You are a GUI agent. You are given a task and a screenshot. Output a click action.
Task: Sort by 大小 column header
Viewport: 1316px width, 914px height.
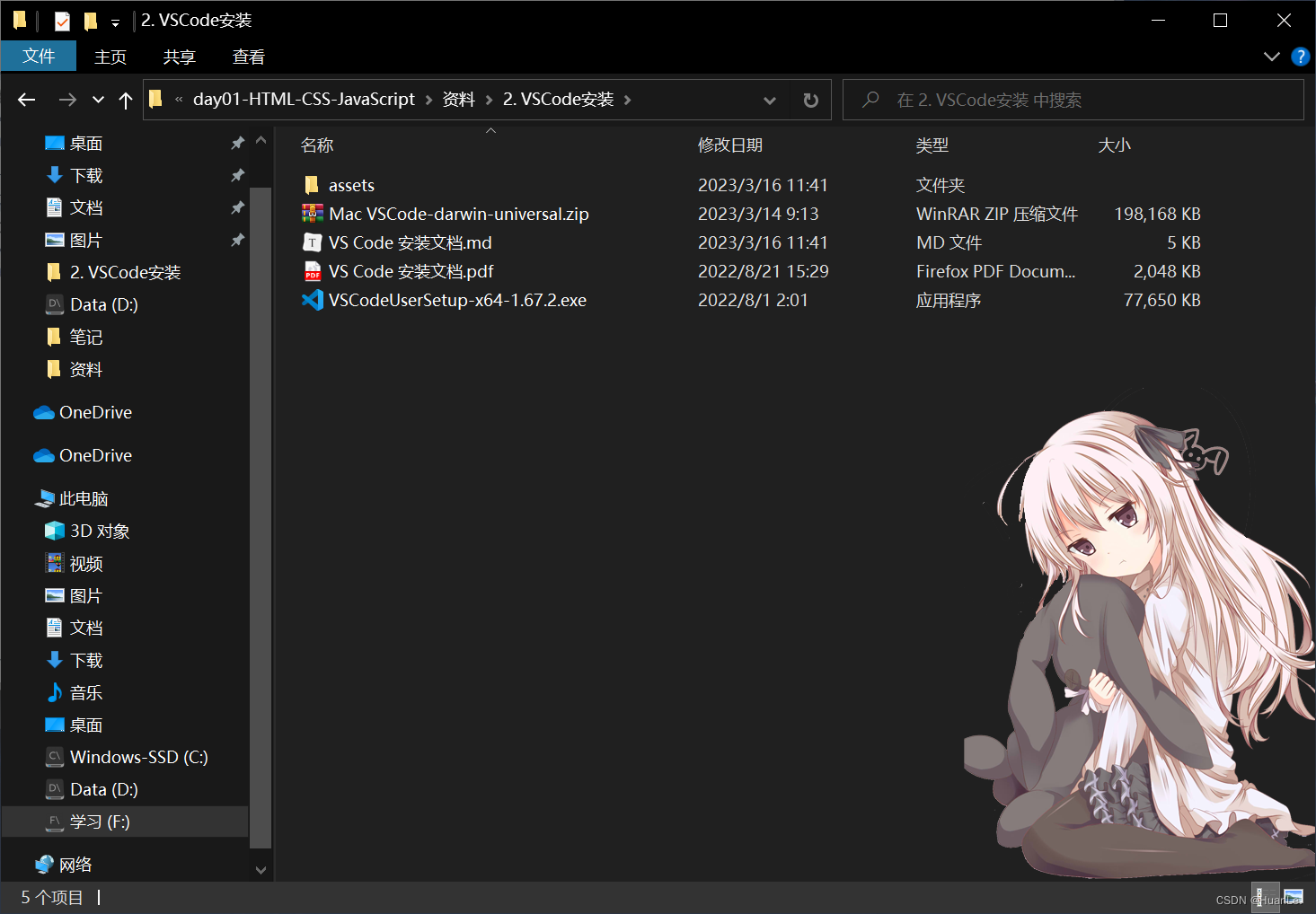point(1114,145)
